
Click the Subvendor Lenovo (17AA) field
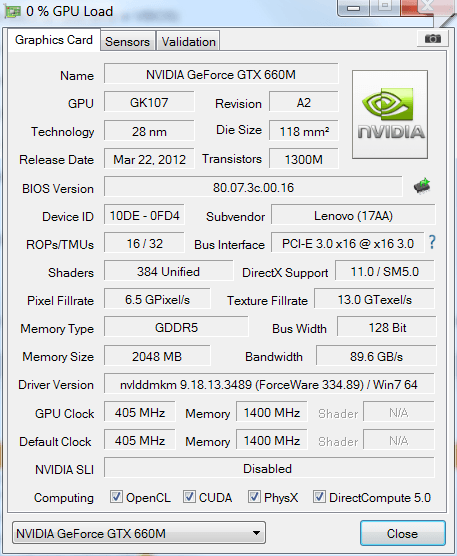point(353,215)
